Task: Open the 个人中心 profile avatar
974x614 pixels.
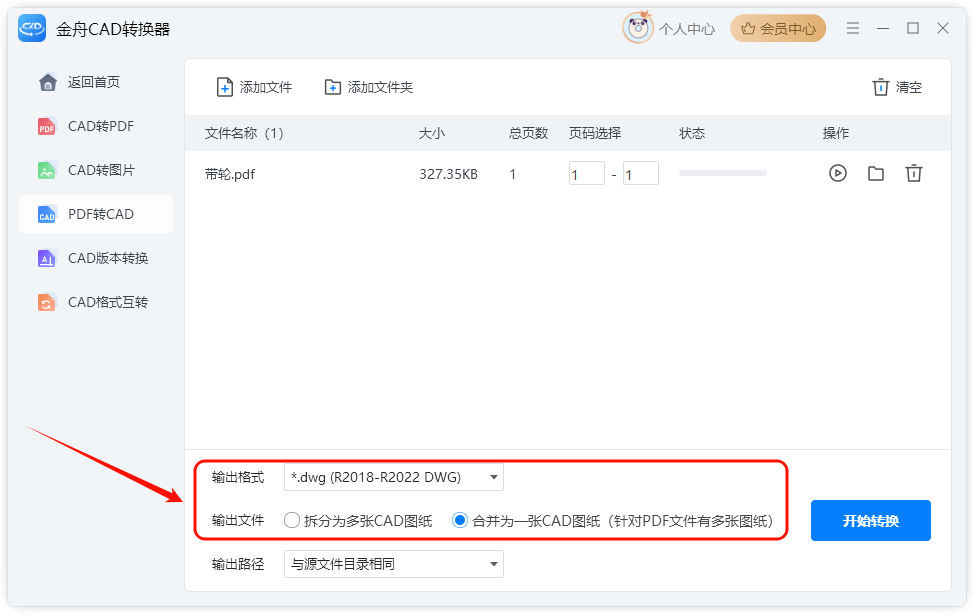Action: tap(638, 28)
